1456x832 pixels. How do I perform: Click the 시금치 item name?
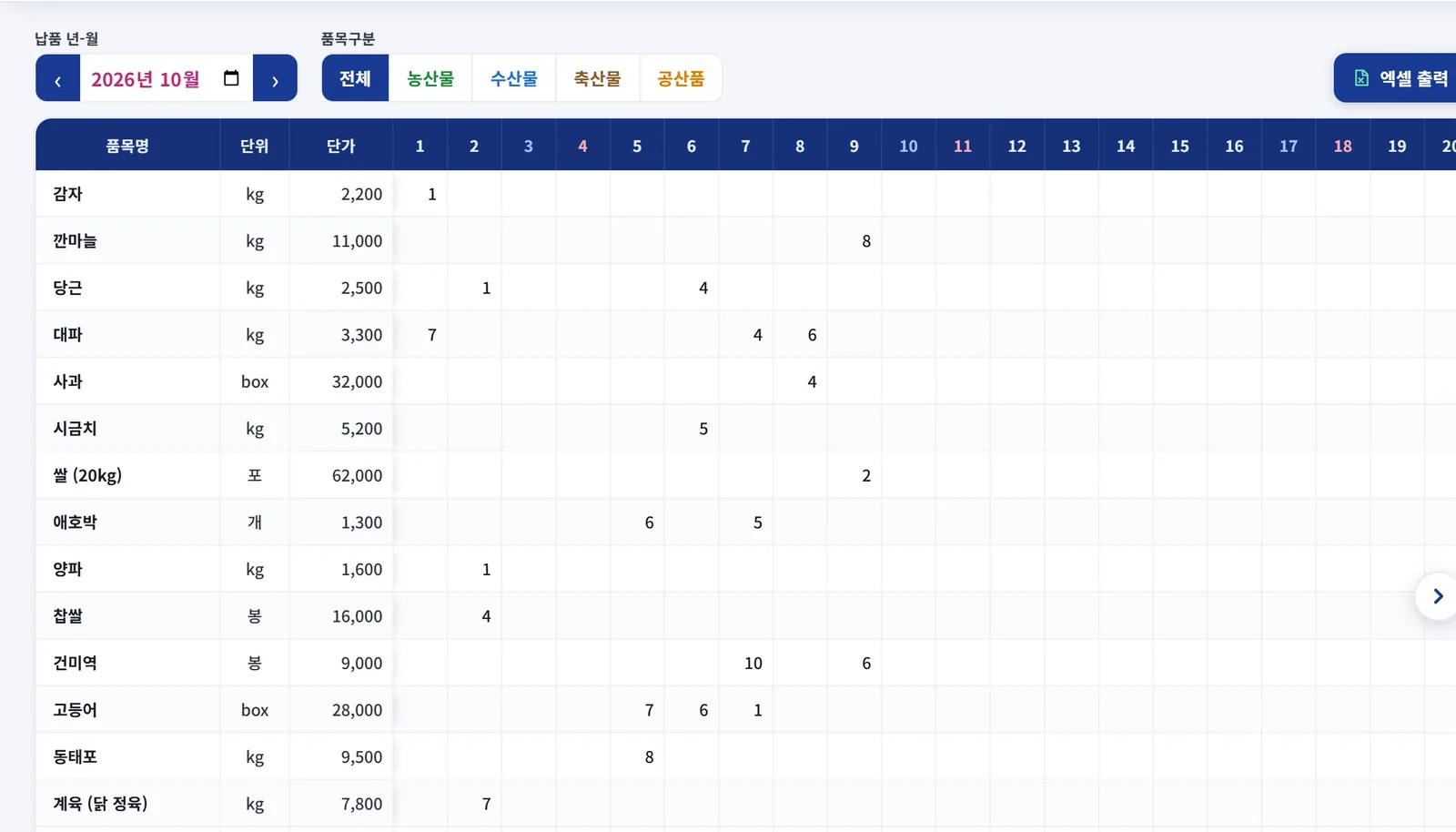(75, 429)
